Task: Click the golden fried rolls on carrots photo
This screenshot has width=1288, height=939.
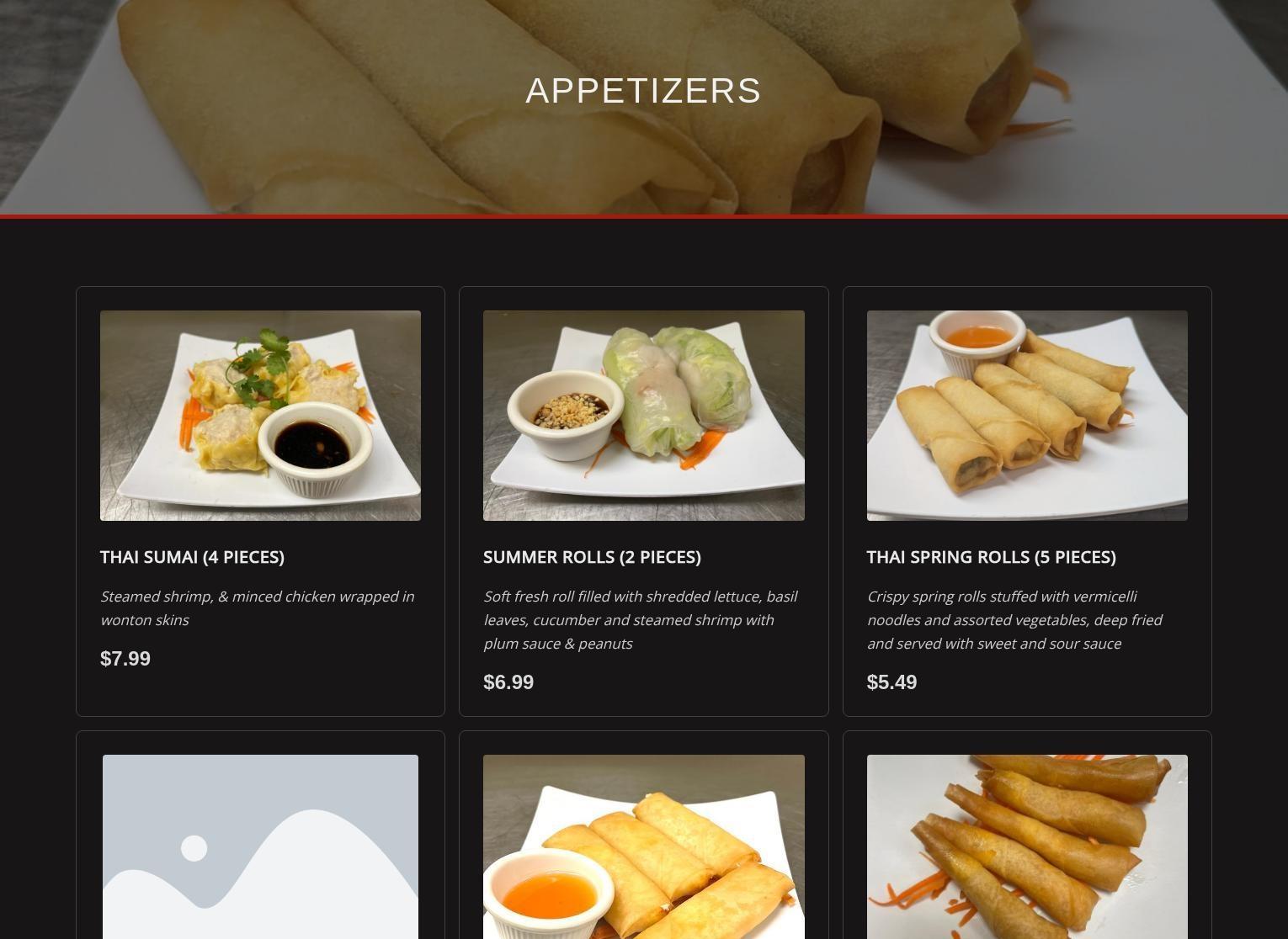Action: pos(1027,846)
